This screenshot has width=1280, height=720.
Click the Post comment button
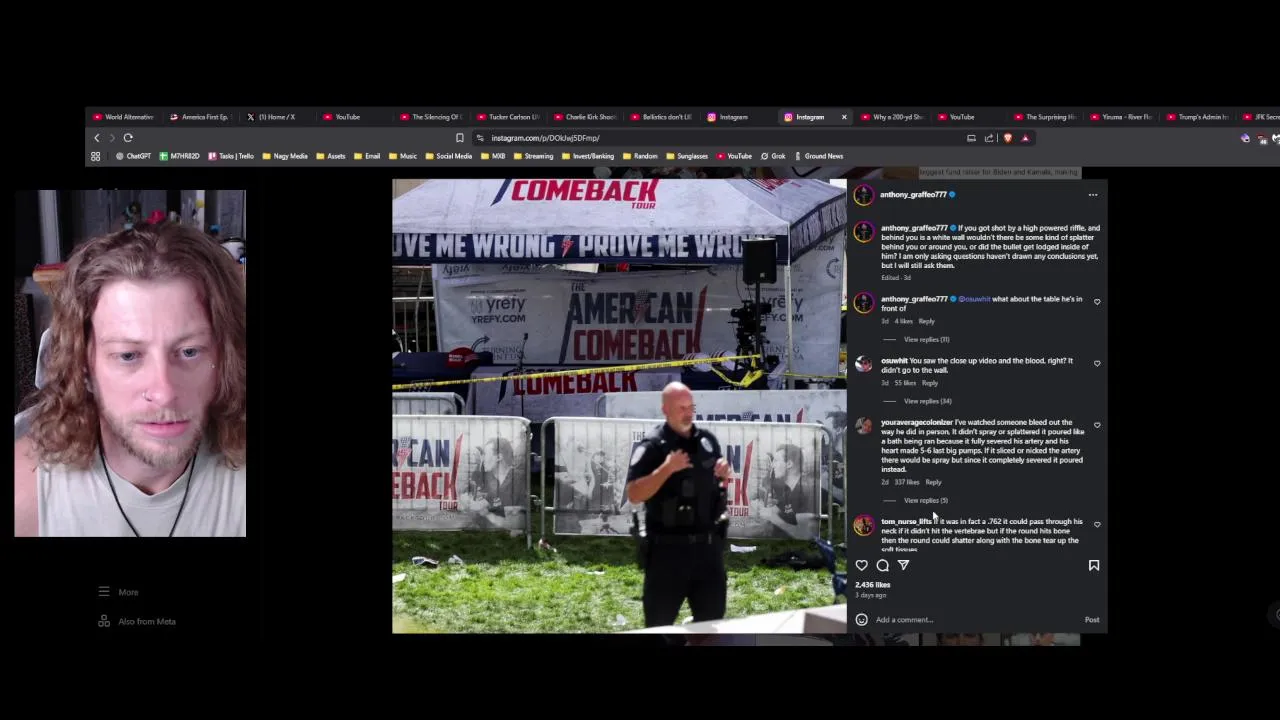click(1092, 619)
